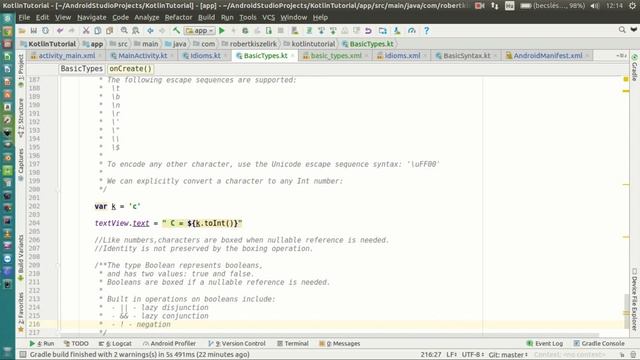Switch to the AndroidManifest.xml tab
640x360 pixels.
[548, 56]
